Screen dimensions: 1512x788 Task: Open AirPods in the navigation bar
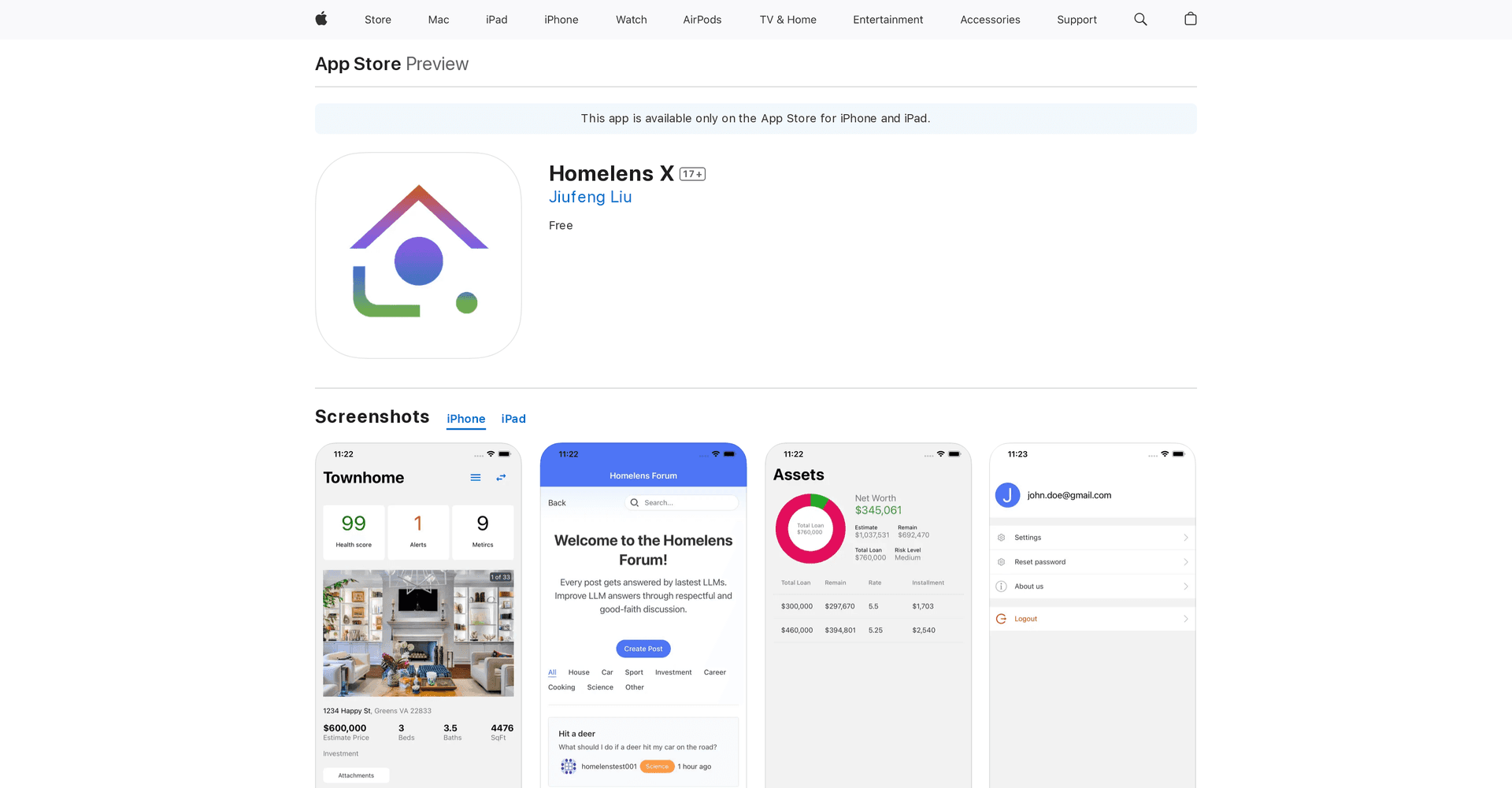pos(702,20)
